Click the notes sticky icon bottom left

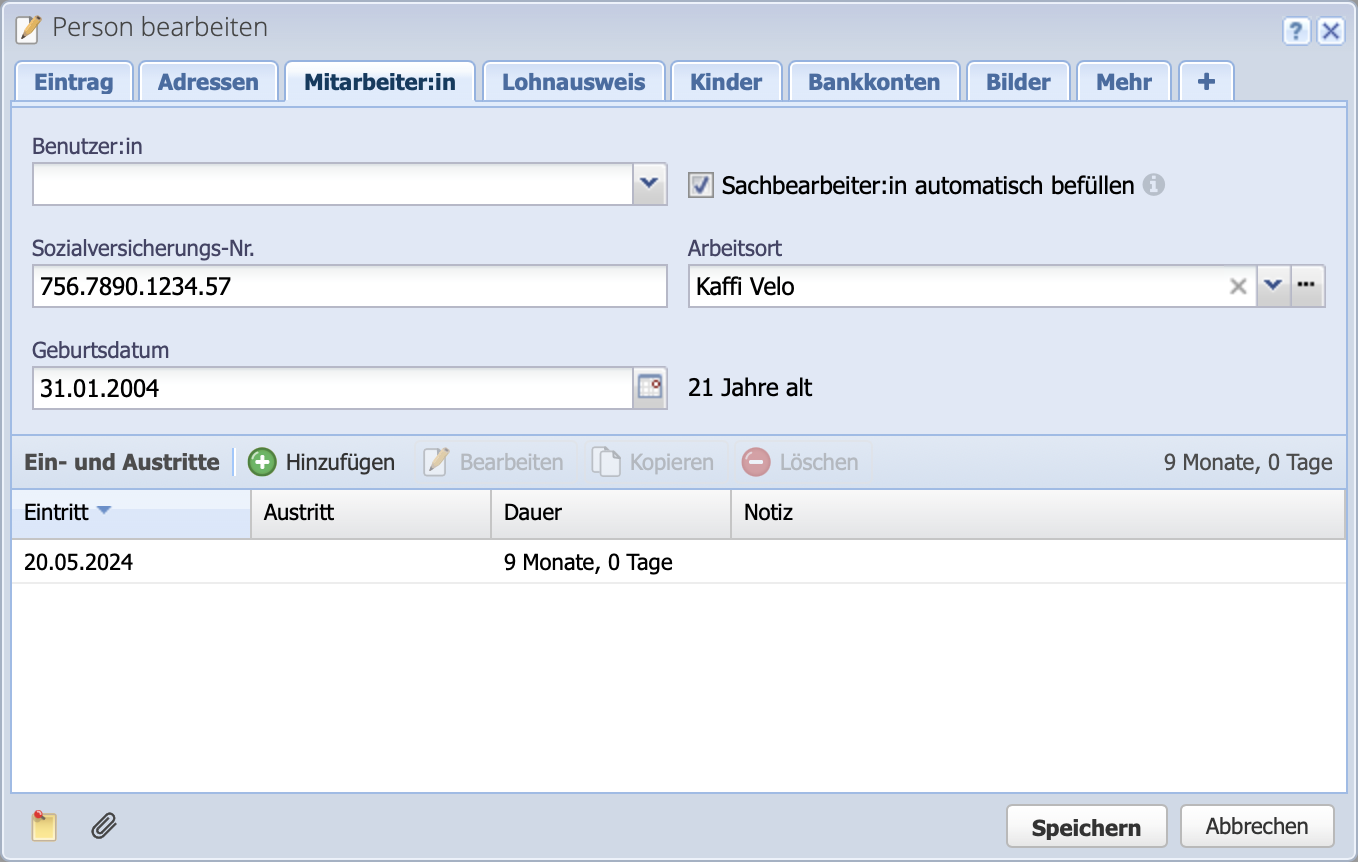[x=45, y=826]
